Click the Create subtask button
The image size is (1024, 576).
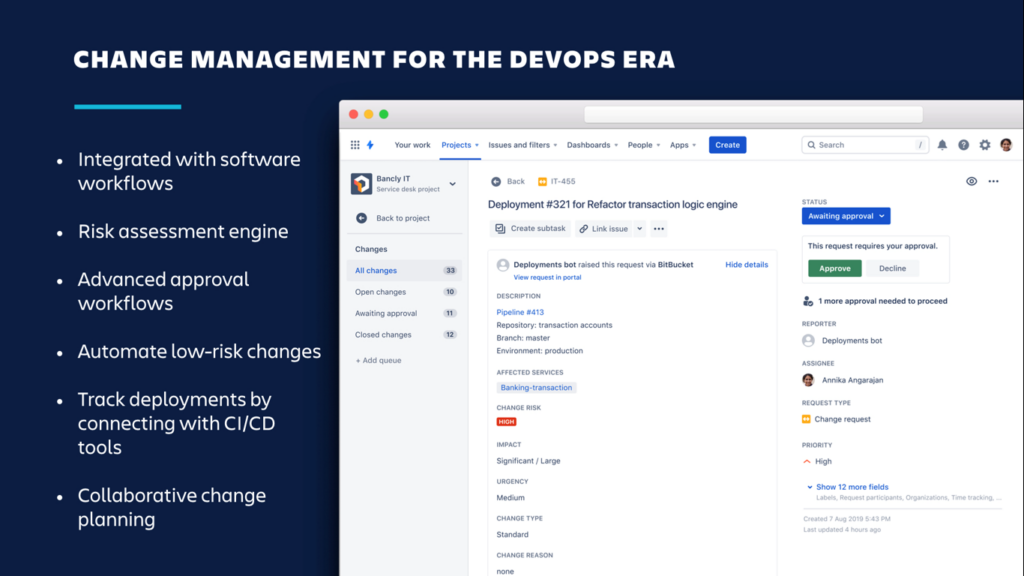530,229
